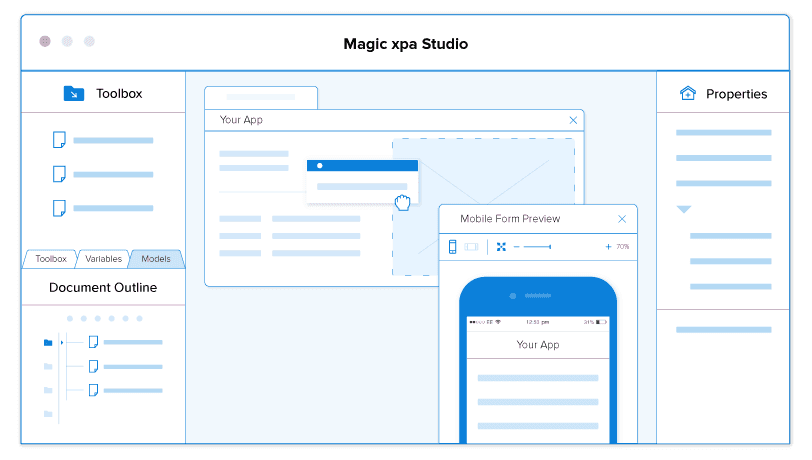Click the Properties house icon
The height and width of the screenshot is (460, 812).
[687, 94]
